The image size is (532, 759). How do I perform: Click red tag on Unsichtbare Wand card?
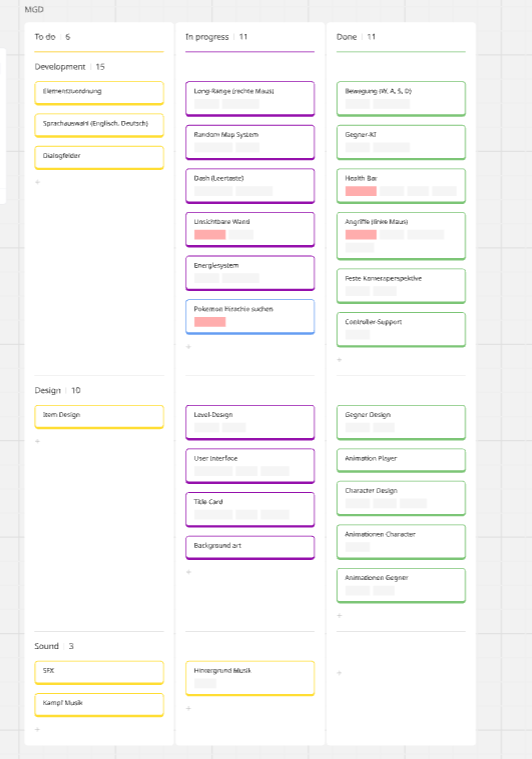(x=210, y=235)
